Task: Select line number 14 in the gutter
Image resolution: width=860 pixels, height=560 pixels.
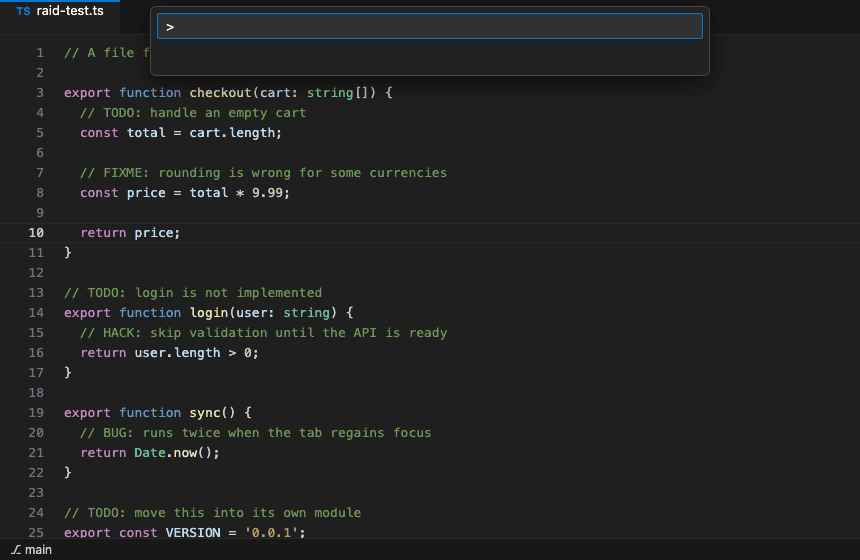Action: tap(36, 313)
